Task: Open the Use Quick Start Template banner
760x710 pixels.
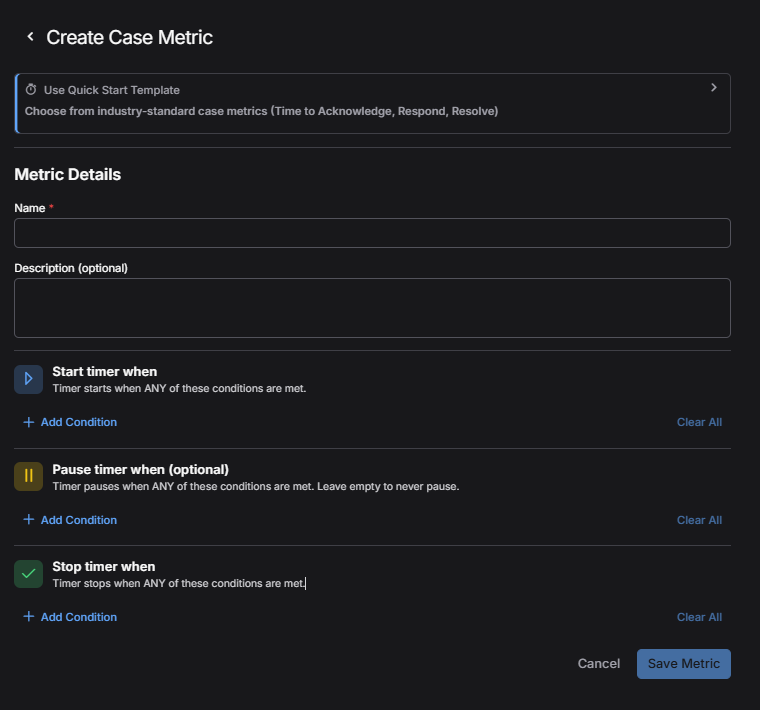Action: [373, 103]
